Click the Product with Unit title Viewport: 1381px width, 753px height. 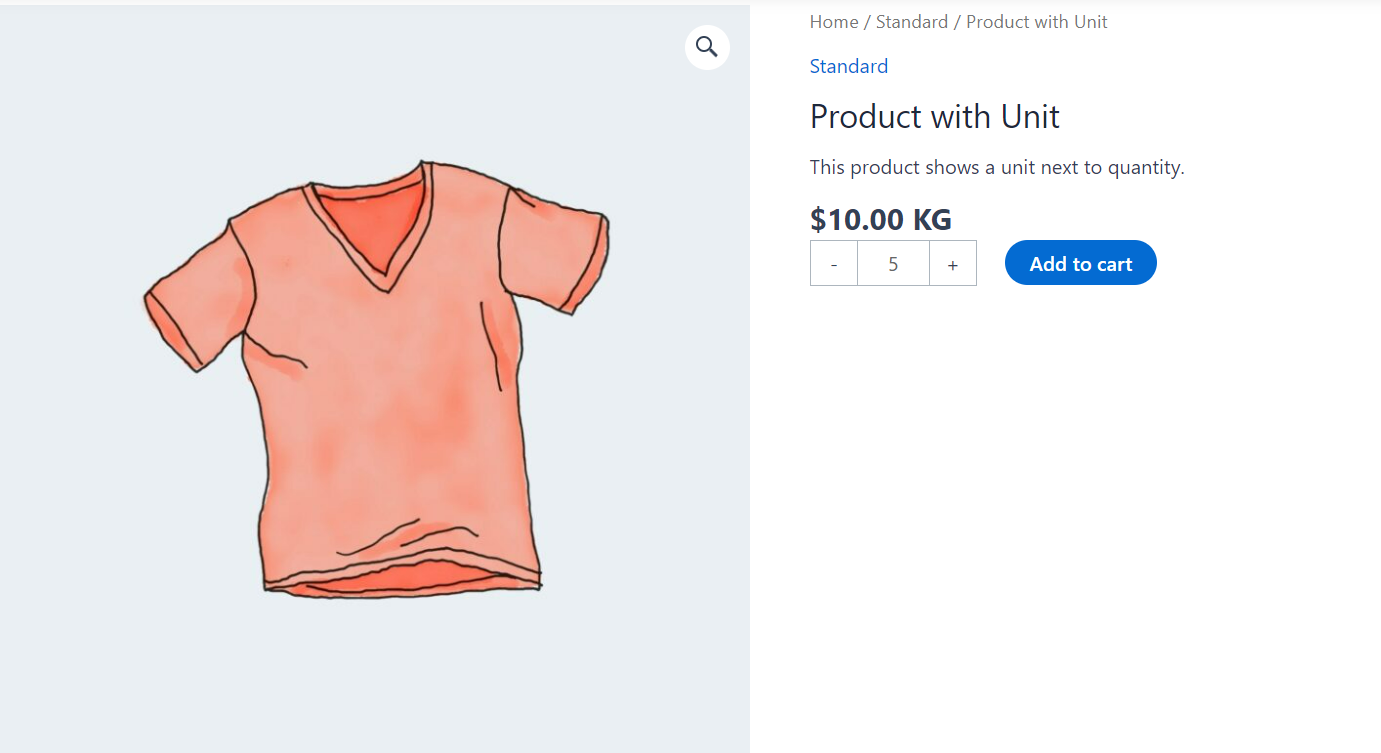point(933,117)
